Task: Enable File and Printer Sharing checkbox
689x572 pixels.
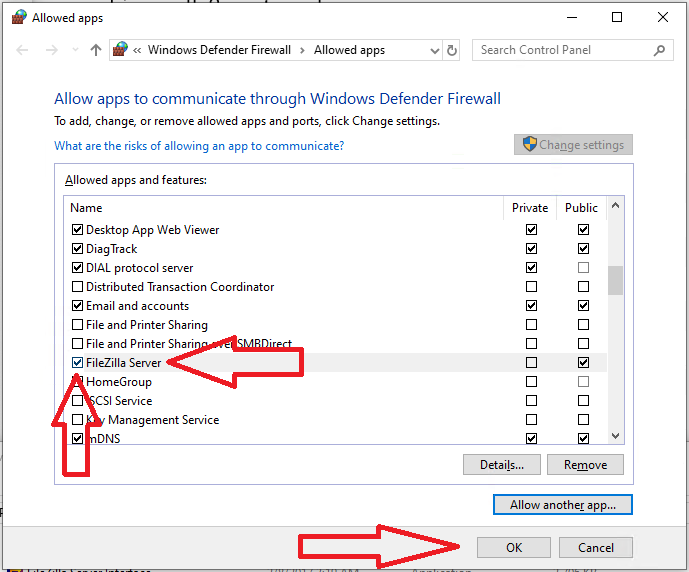Action: [x=77, y=325]
